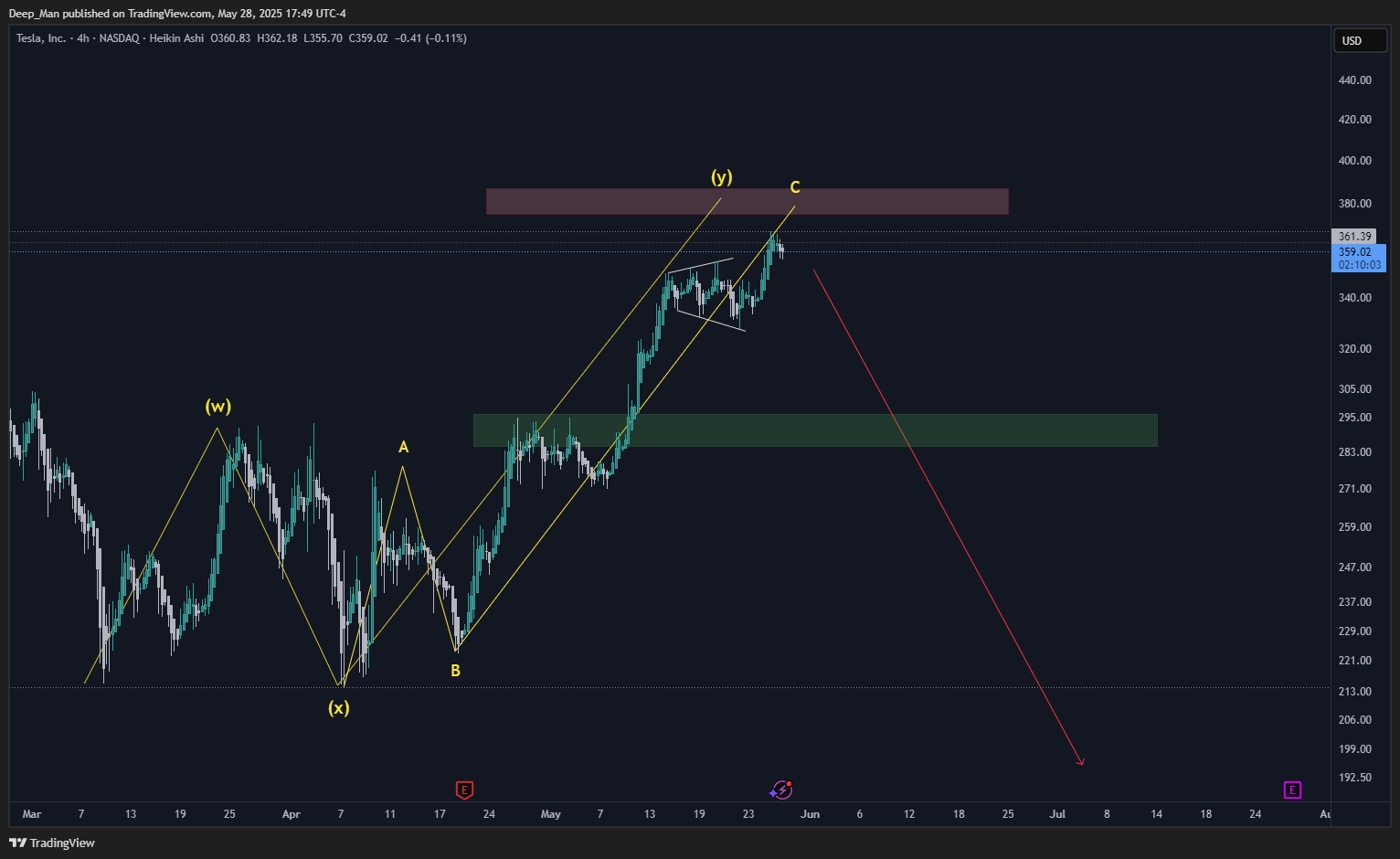Viewport: 1400px width, 859px height.
Task: Select the 4h interval label
Action: [83, 38]
